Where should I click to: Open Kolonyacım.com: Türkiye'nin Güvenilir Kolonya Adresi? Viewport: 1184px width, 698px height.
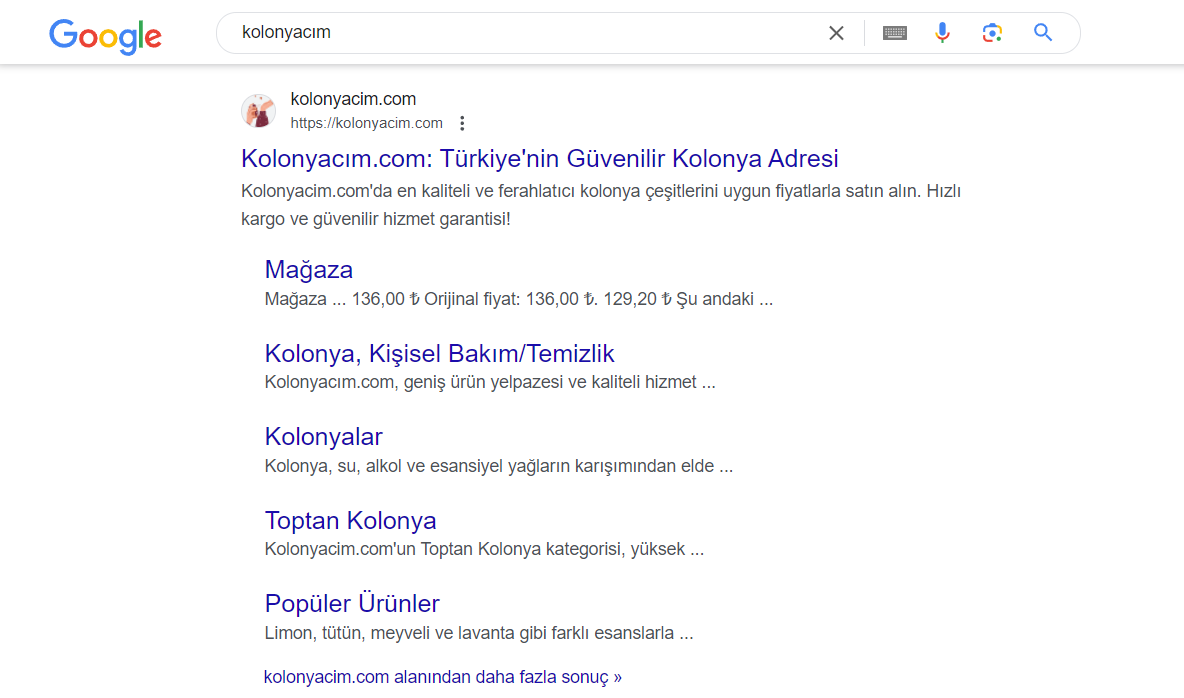point(539,159)
